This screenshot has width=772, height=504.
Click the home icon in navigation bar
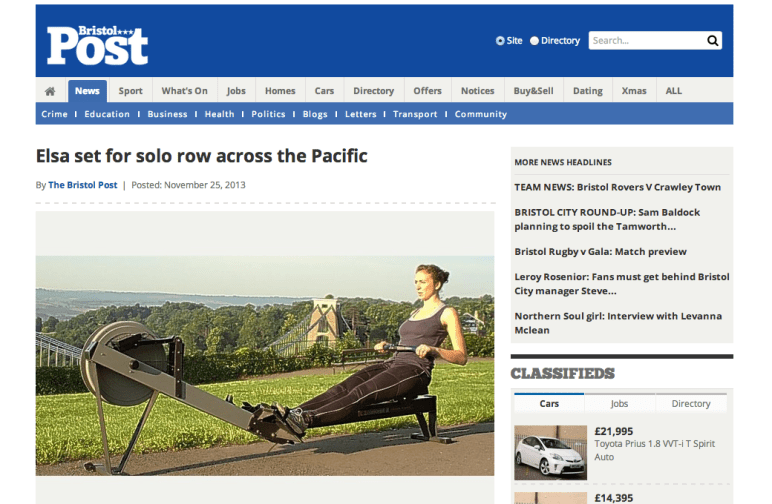(x=50, y=91)
